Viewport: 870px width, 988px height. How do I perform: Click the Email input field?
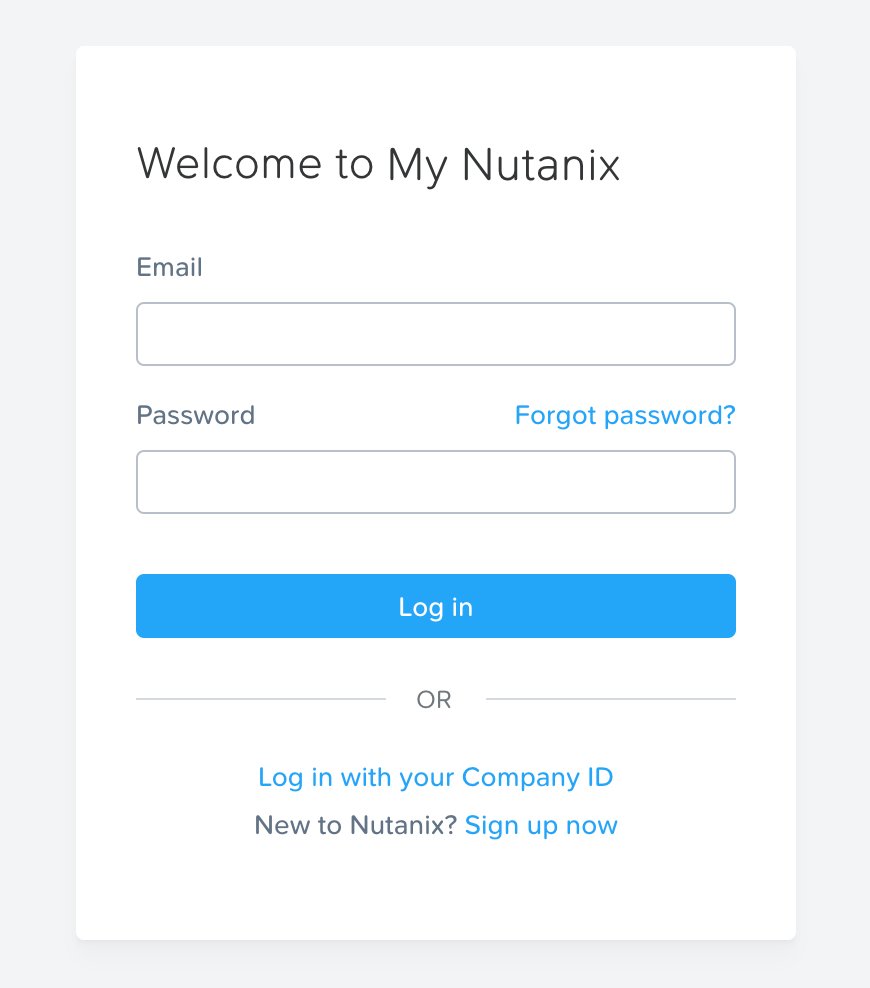tap(435, 334)
